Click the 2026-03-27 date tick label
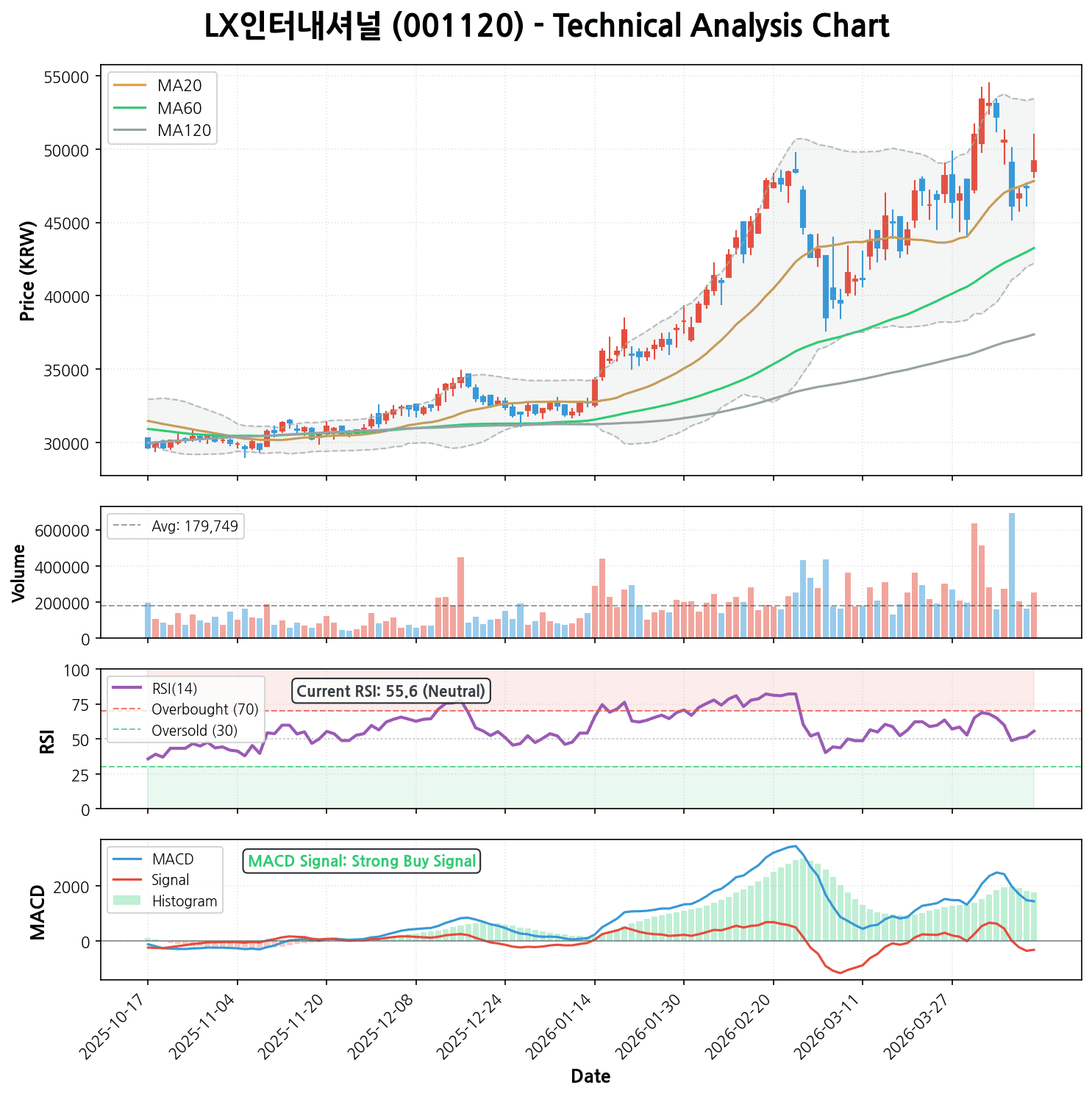The image size is (1092, 1096). point(920,1027)
